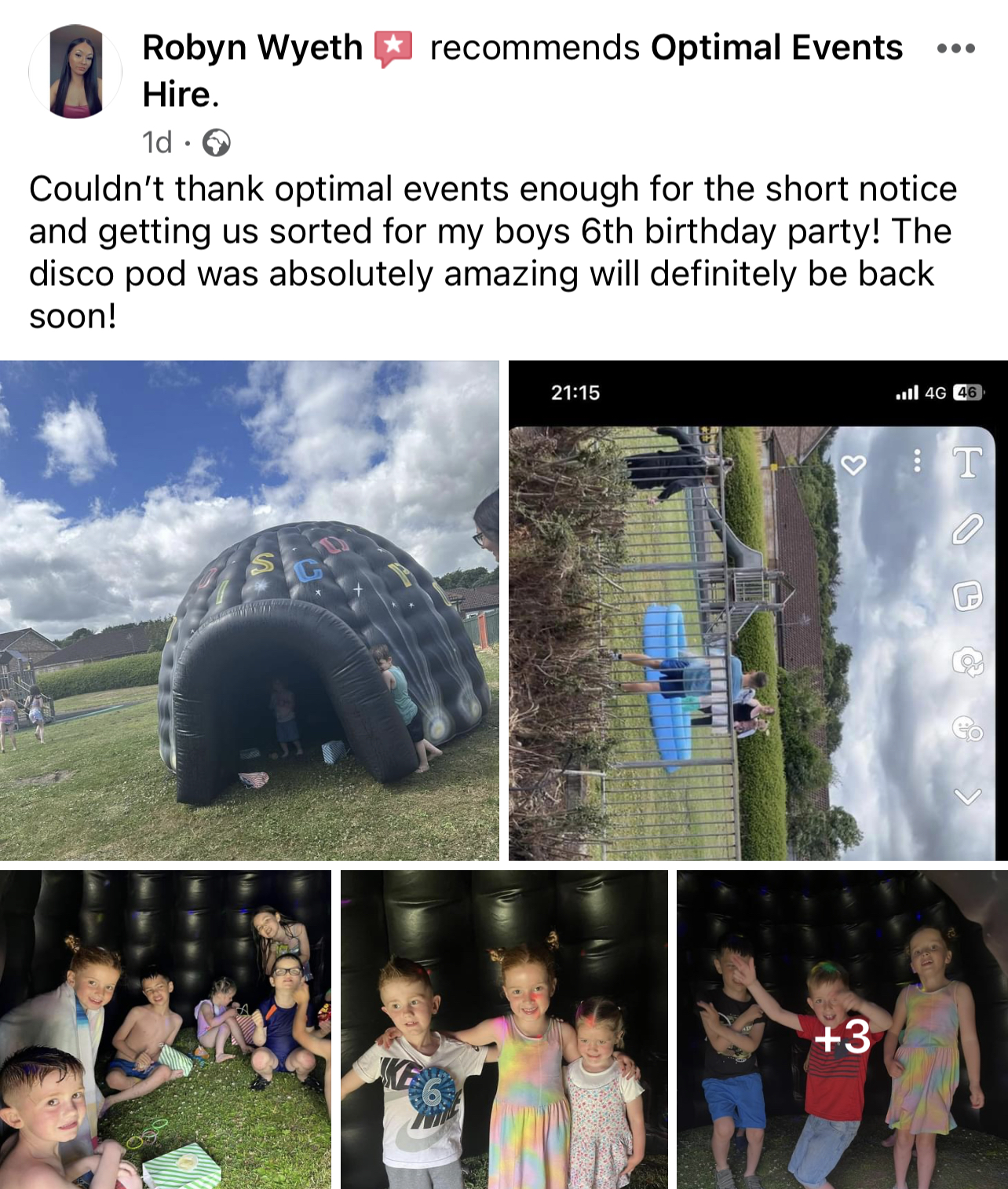
Task: Tap the camera lens swap icon
Action: click(967, 663)
